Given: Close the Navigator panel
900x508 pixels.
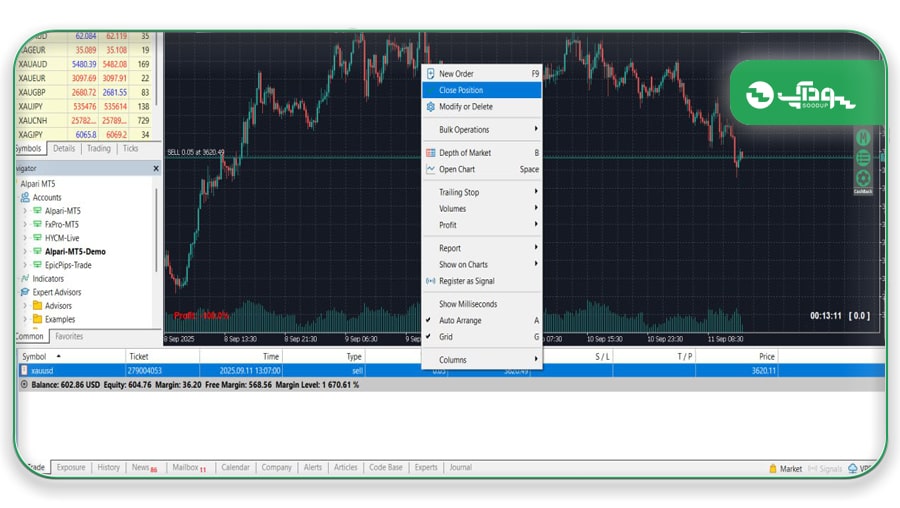Looking at the screenshot, I should tap(156, 169).
